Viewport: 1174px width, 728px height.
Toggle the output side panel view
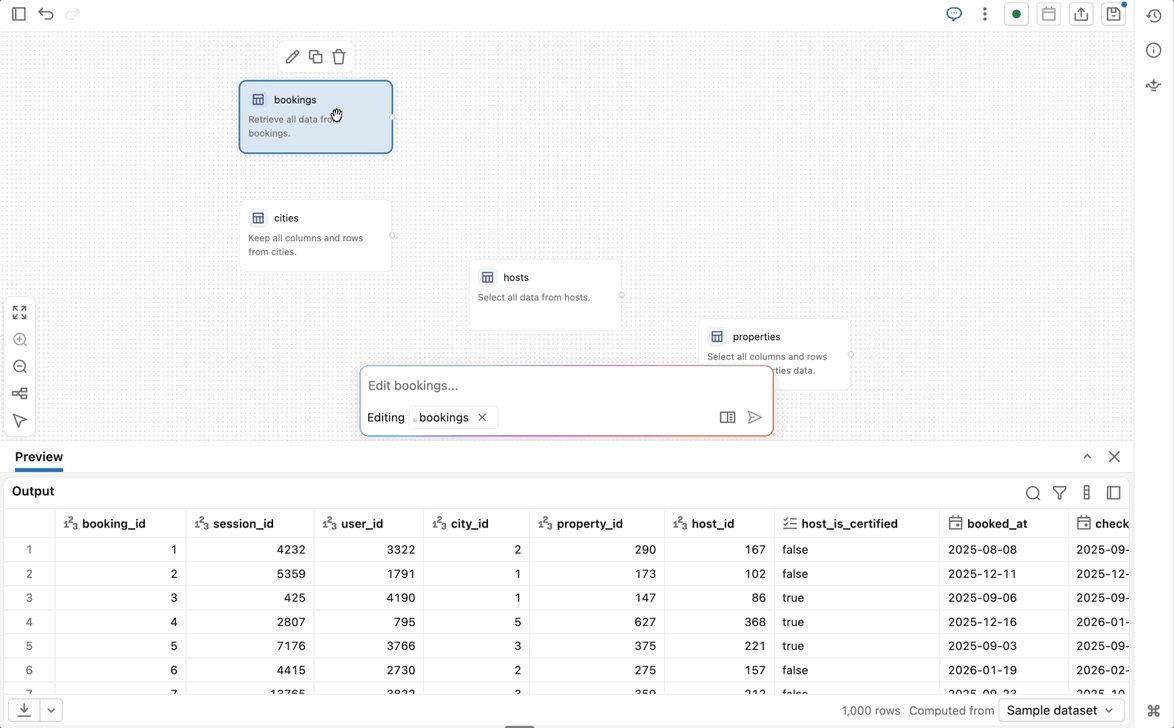[1114, 493]
